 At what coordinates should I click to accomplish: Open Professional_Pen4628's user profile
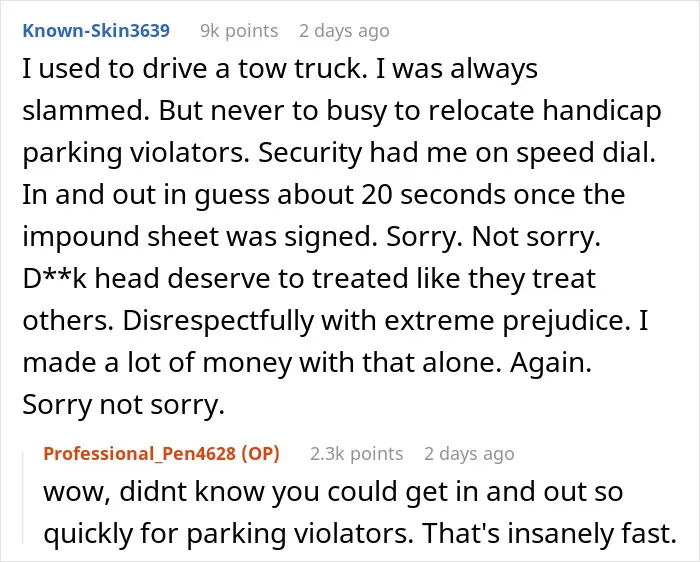click(139, 454)
